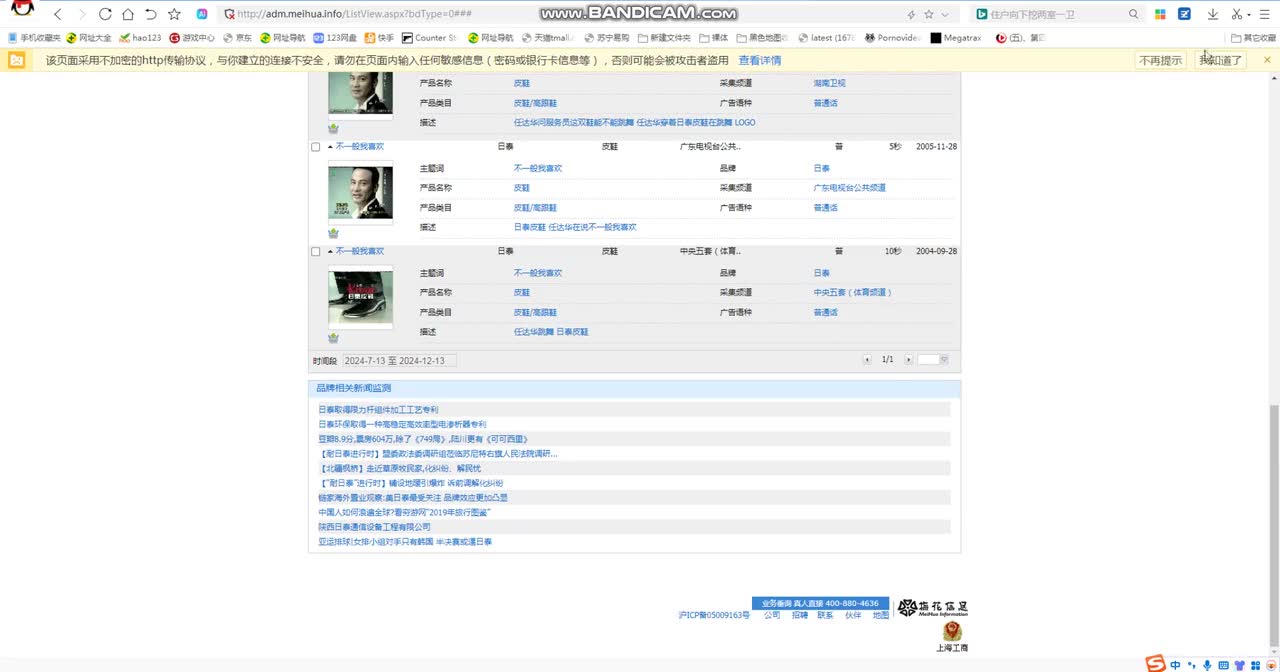Image resolution: width=1280 pixels, height=672 pixels.
Task: Go to next page with pager right arrow
Action: [x=909, y=360]
